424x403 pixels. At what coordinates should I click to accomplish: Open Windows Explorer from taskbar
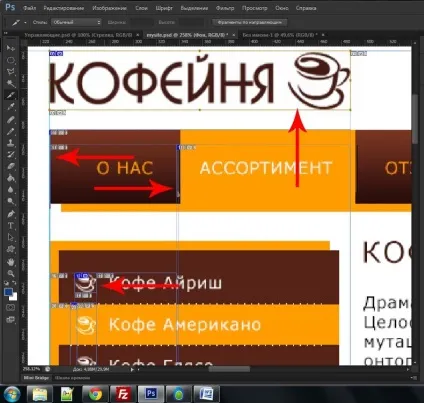(x=40, y=394)
